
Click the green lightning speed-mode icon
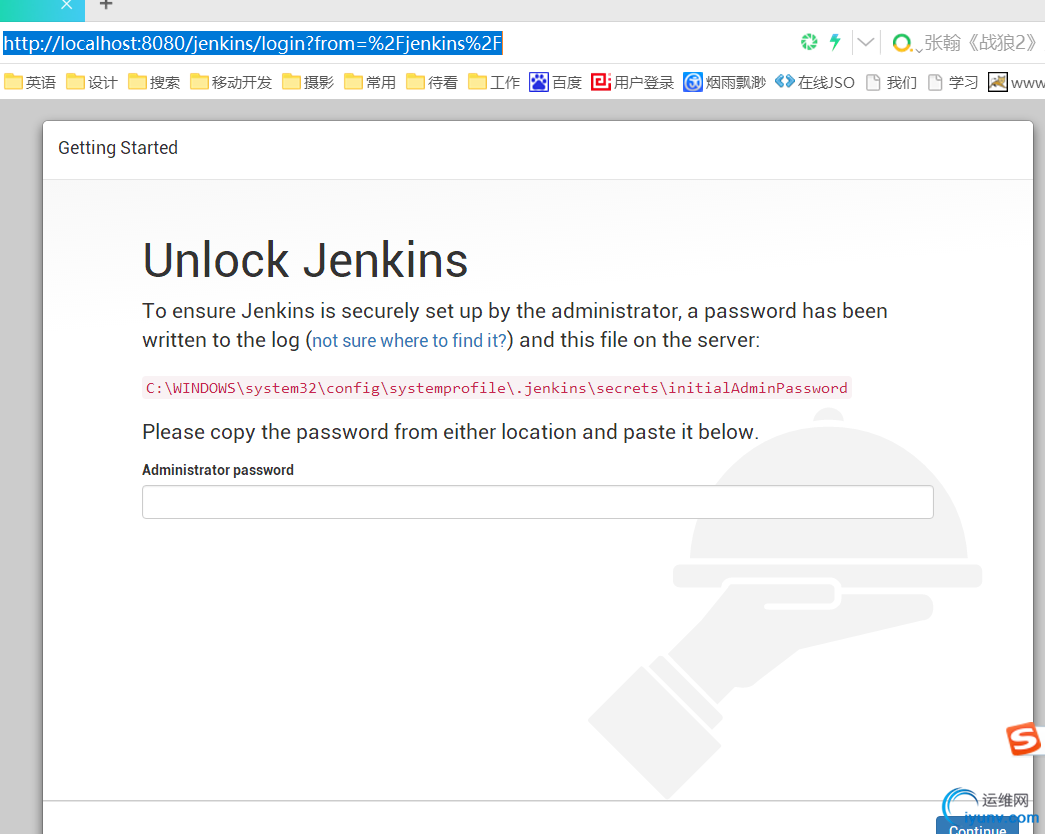point(834,43)
